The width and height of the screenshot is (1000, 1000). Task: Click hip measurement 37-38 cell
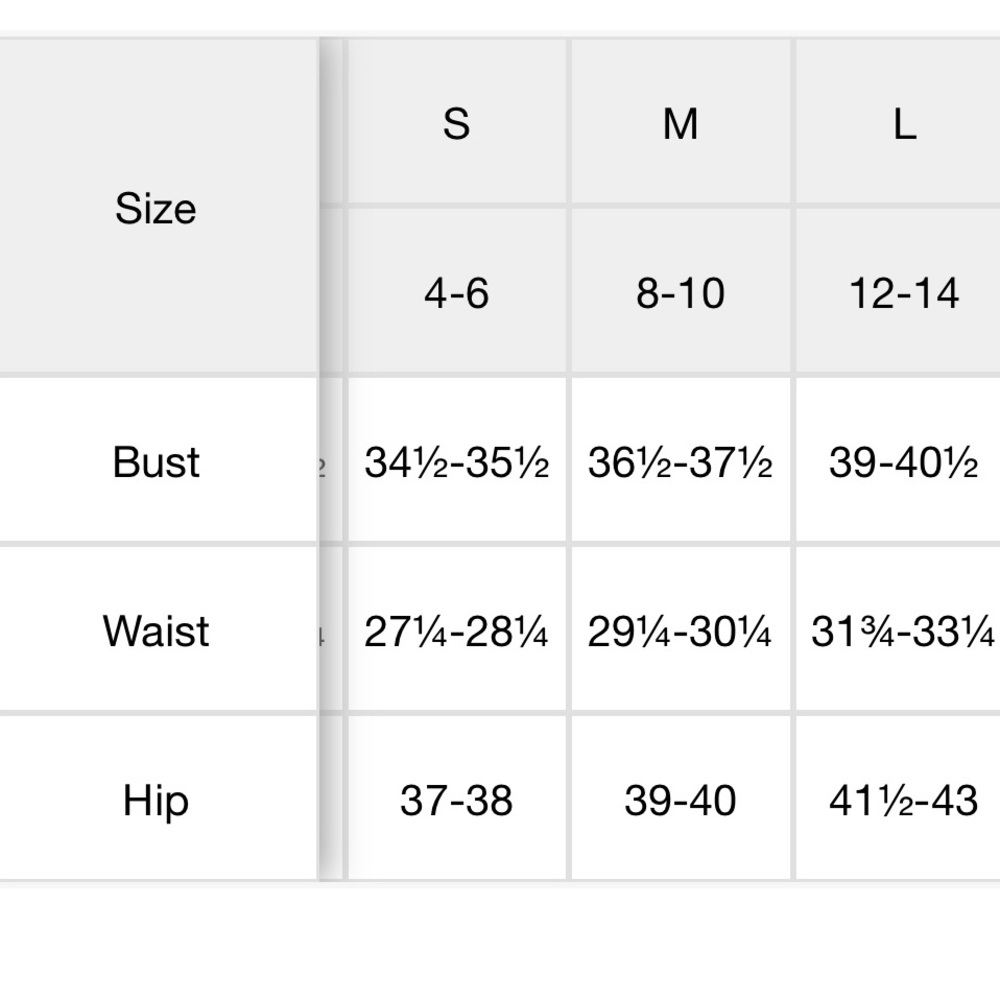click(457, 798)
